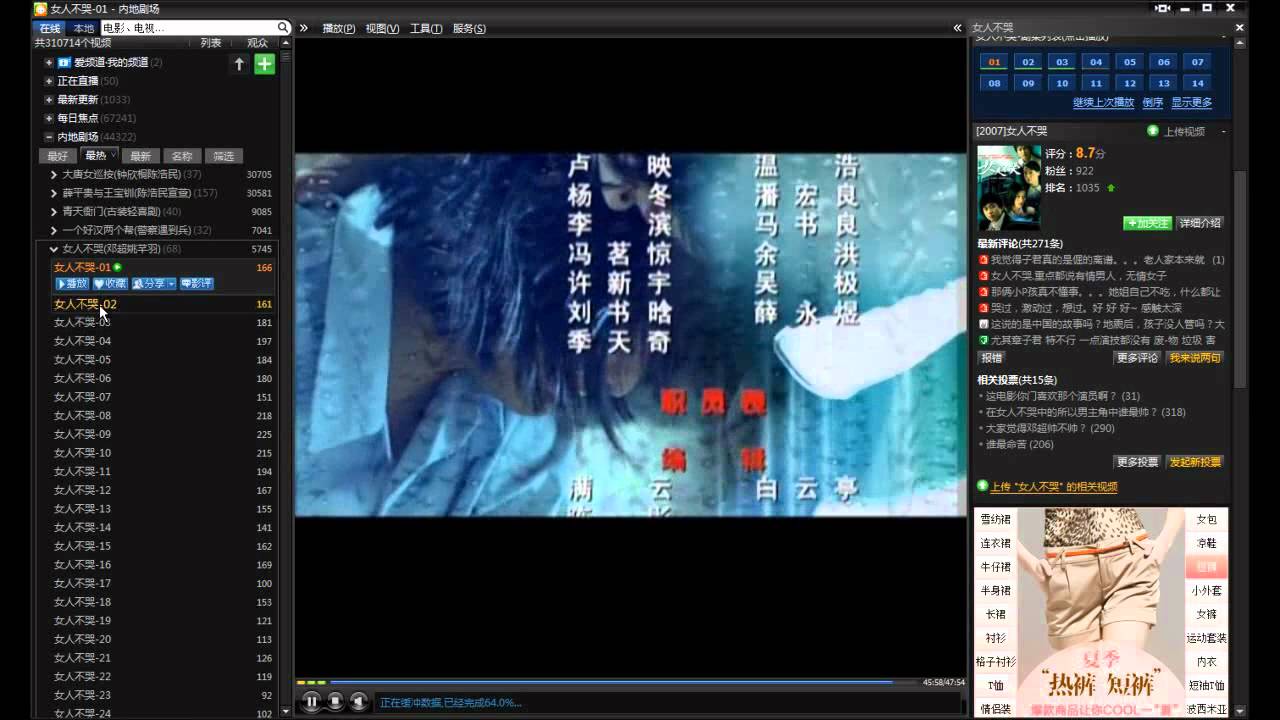The image size is (1280, 720).
Task: Pause the video playback
Action: tap(312, 702)
